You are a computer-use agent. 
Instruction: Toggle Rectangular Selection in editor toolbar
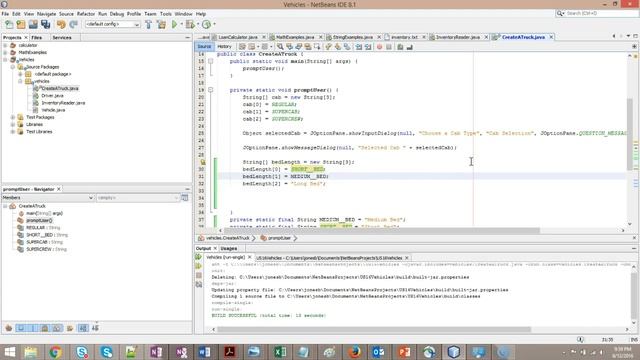(317, 47)
